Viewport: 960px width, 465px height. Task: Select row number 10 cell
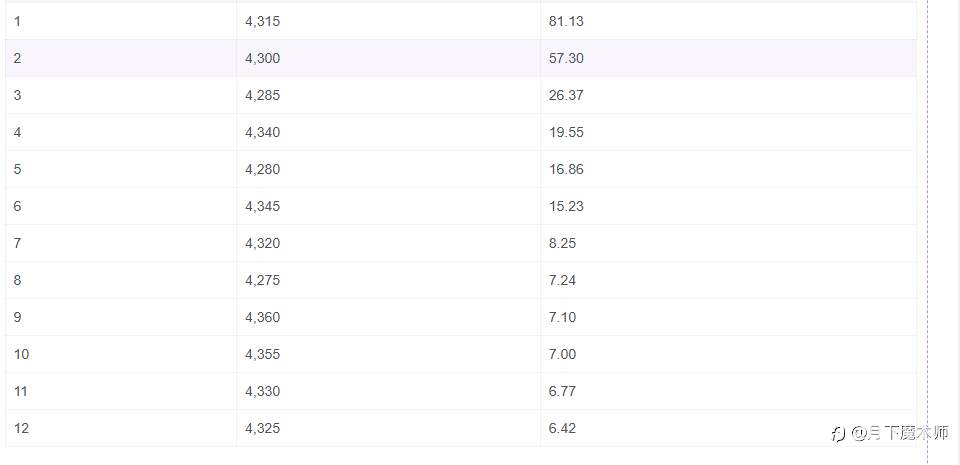pos(121,354)
